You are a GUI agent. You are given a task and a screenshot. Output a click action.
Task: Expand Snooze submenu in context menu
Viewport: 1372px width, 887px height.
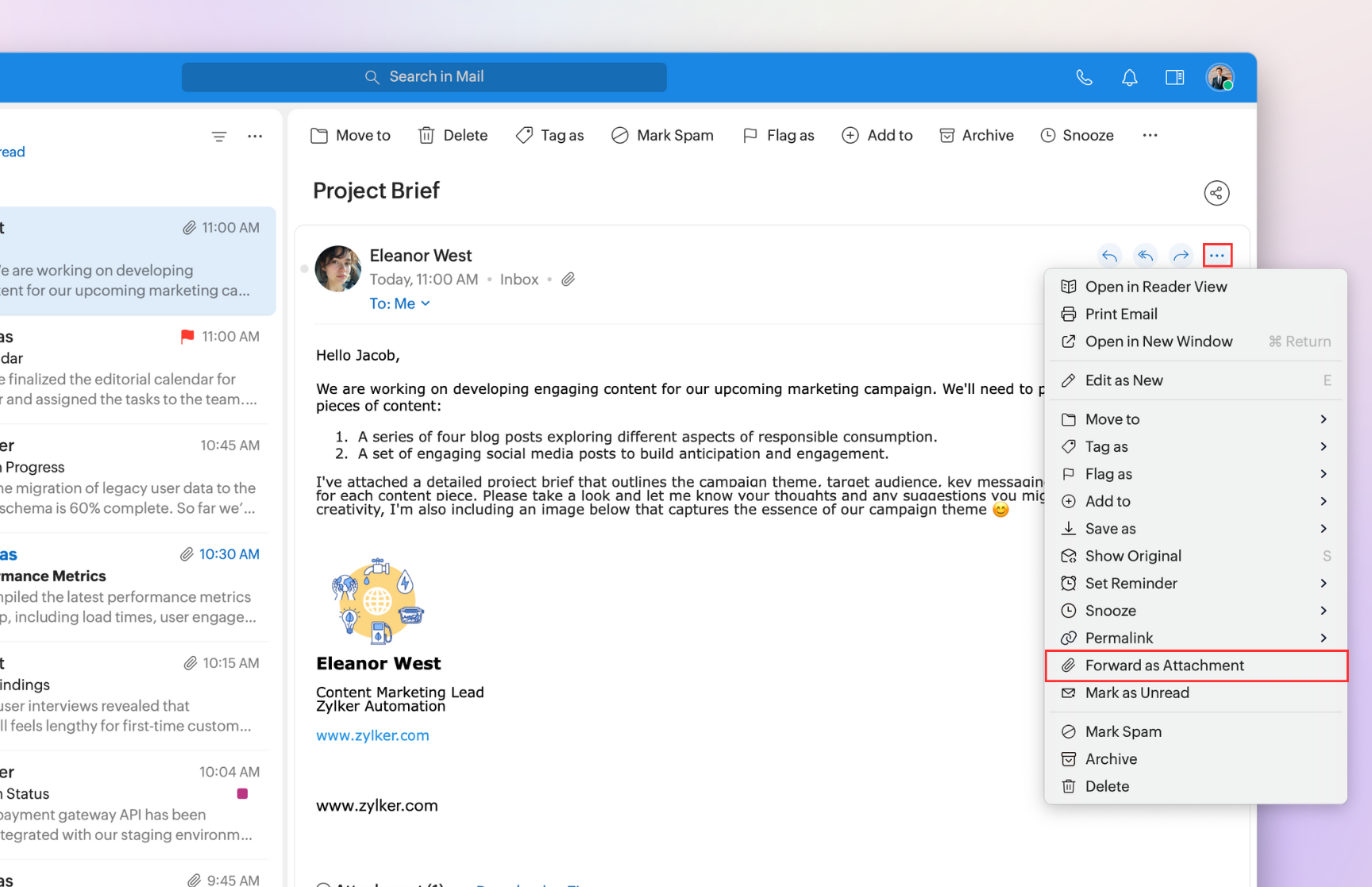point(1196,611)
